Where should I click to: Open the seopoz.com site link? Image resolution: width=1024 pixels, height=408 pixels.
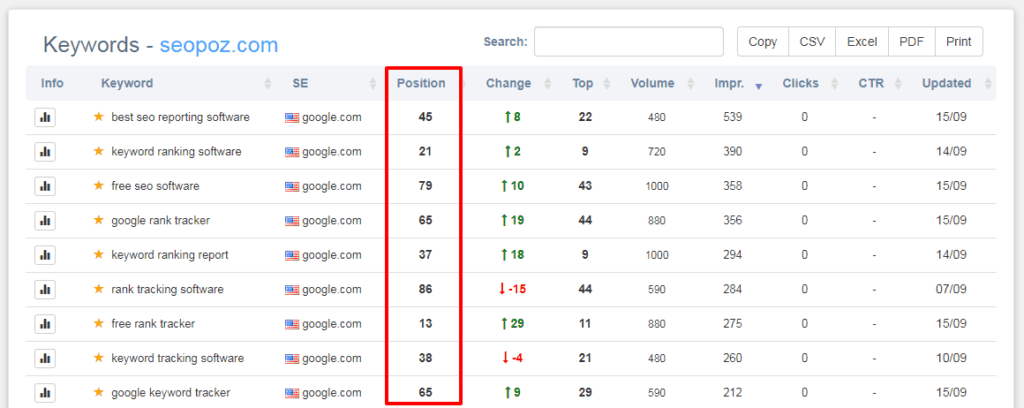(219, 45)
